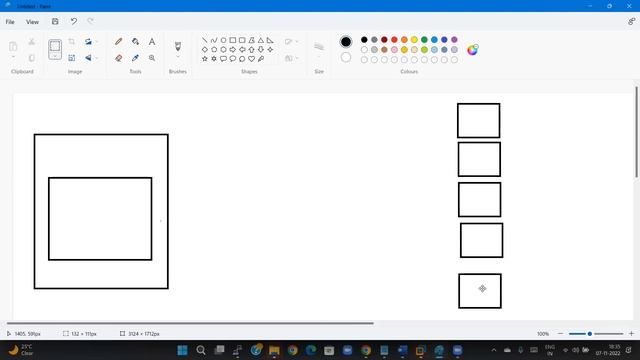Click the horizontal scrollbar below the canvas
This screenshot has width=640, height=360.
click(x=190, y=323)
